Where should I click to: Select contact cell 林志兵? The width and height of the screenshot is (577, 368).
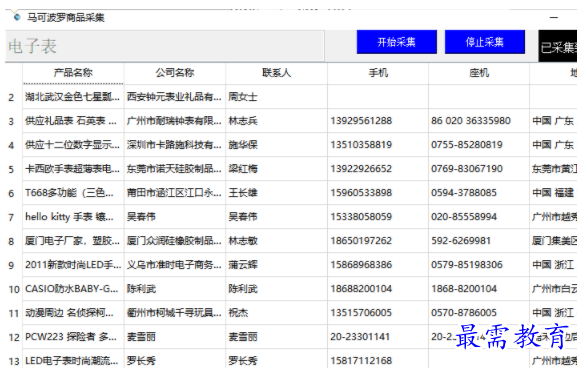click(x=276, y=121)
